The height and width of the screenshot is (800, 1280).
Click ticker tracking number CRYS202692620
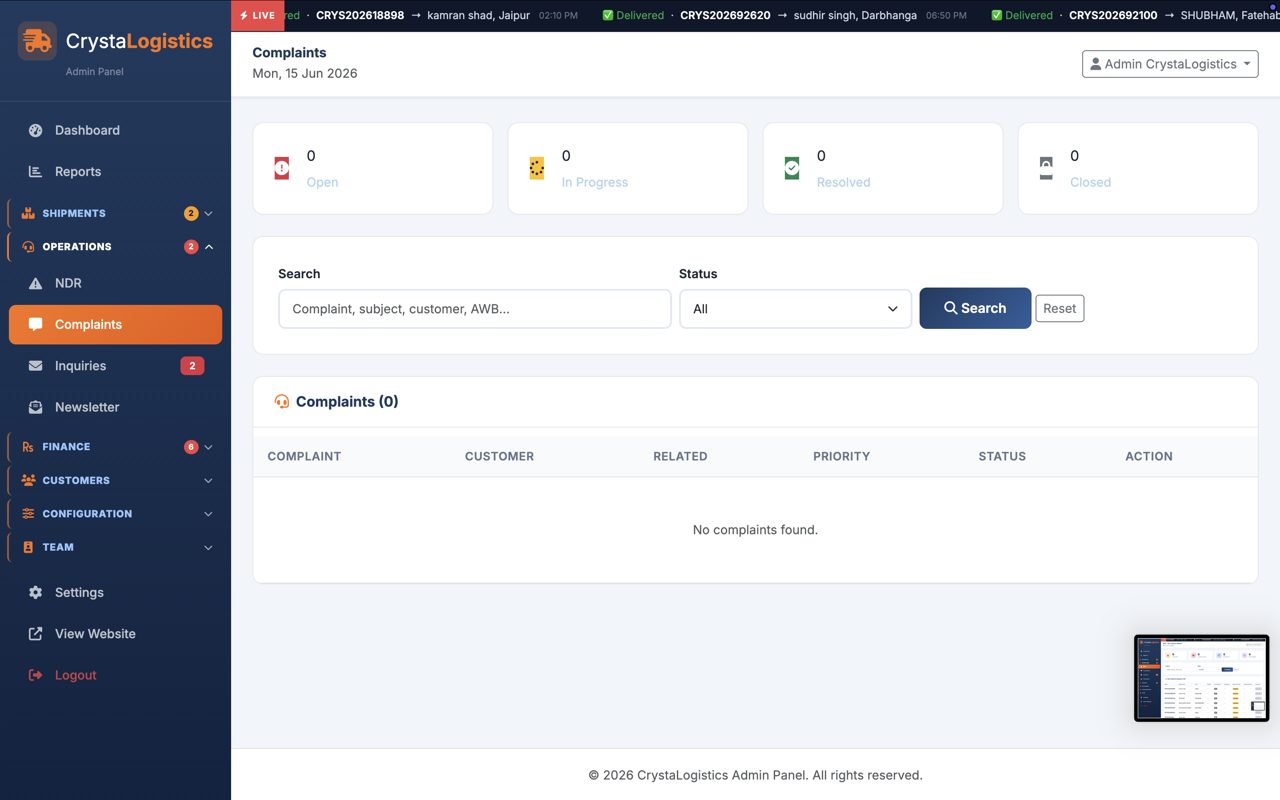725,16
